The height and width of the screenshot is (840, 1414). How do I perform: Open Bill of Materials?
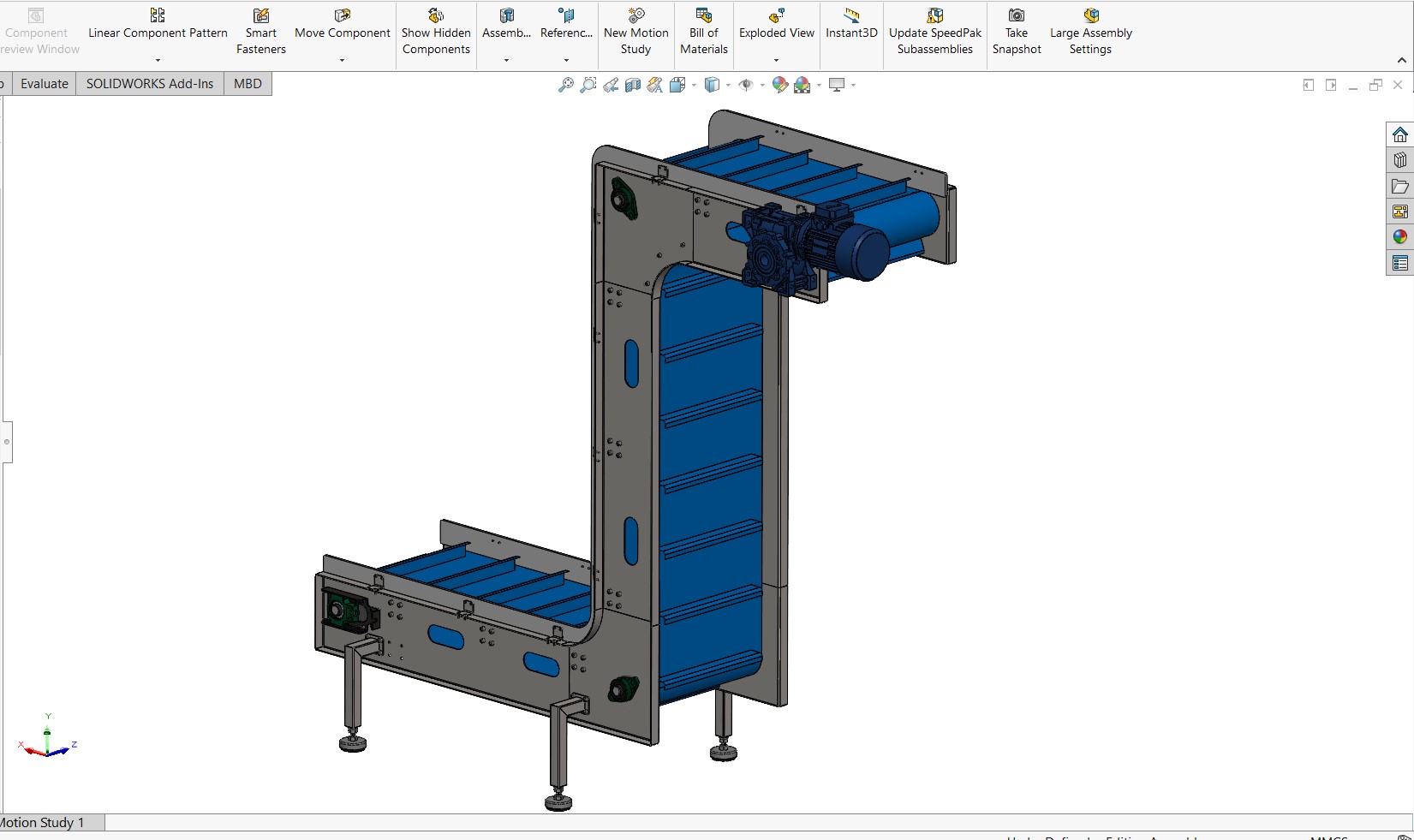tap(704, 32)
